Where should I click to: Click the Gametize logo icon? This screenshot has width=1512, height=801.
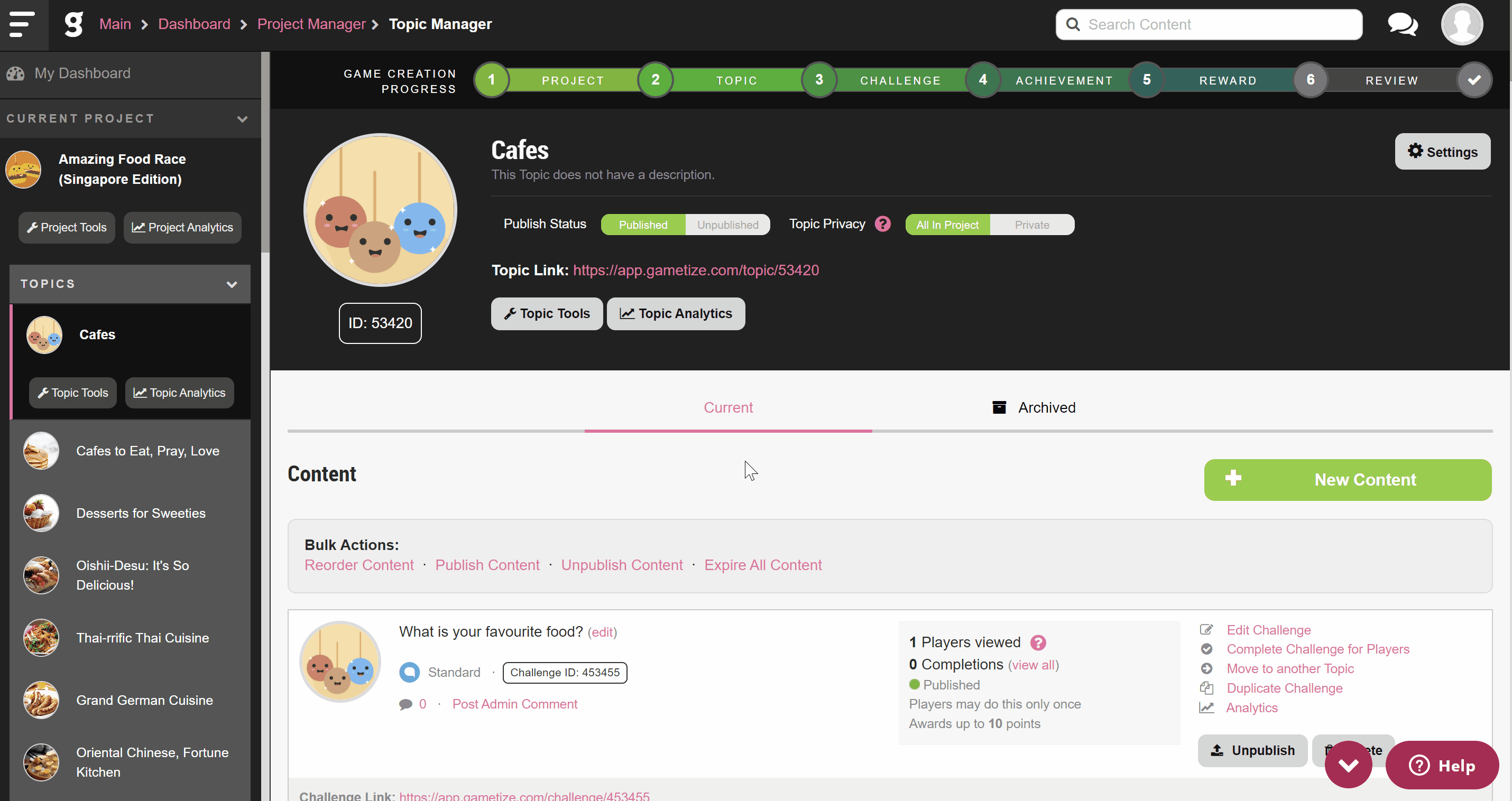[74, 24]
